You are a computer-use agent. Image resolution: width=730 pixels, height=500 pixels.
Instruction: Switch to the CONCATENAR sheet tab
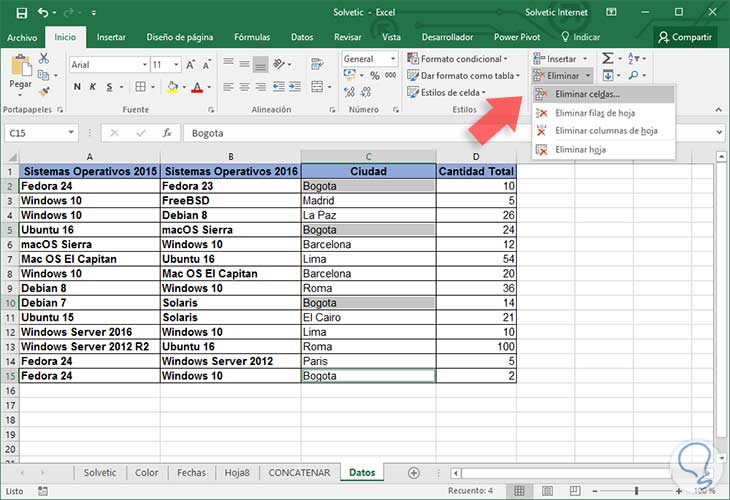301,472
